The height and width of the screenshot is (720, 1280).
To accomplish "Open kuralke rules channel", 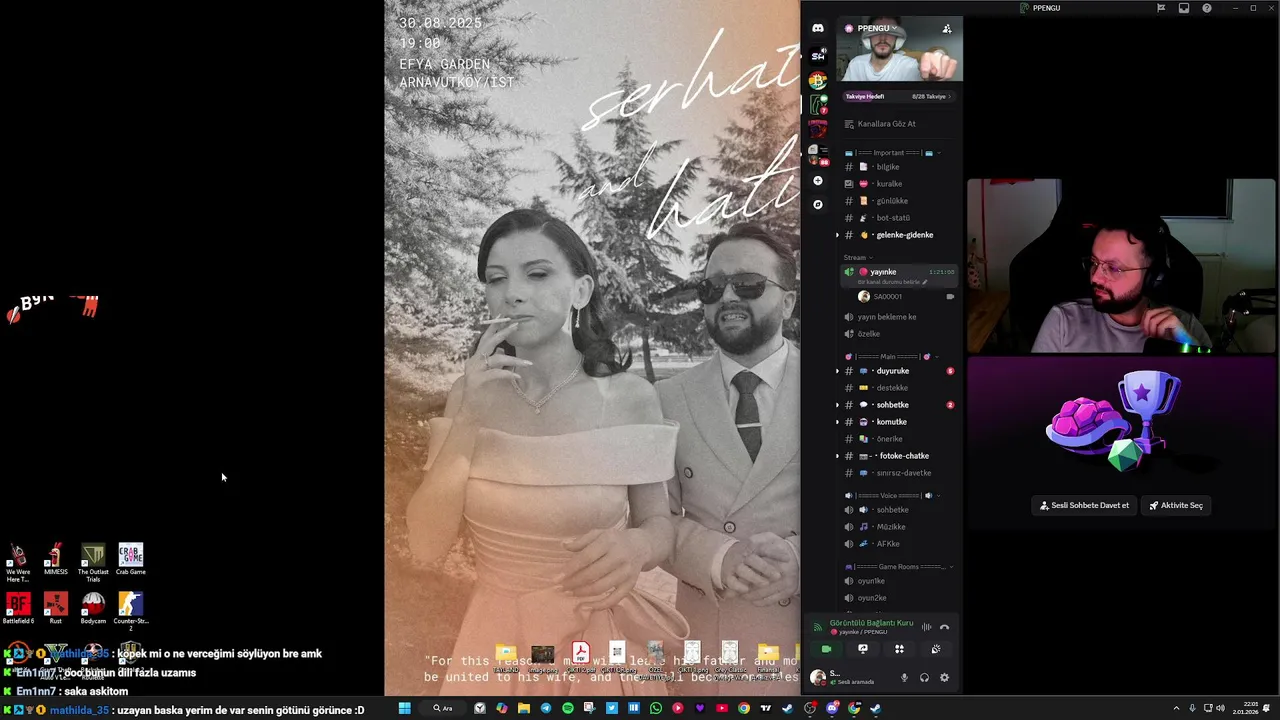I will click(899, 184).
